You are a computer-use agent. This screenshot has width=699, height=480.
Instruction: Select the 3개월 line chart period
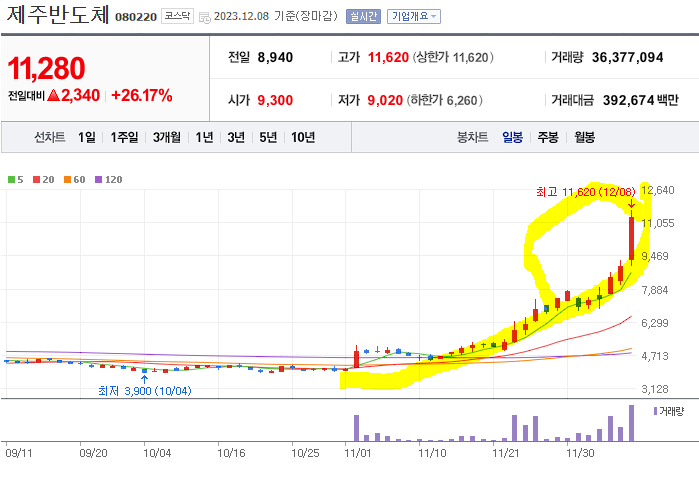[167, 137]
